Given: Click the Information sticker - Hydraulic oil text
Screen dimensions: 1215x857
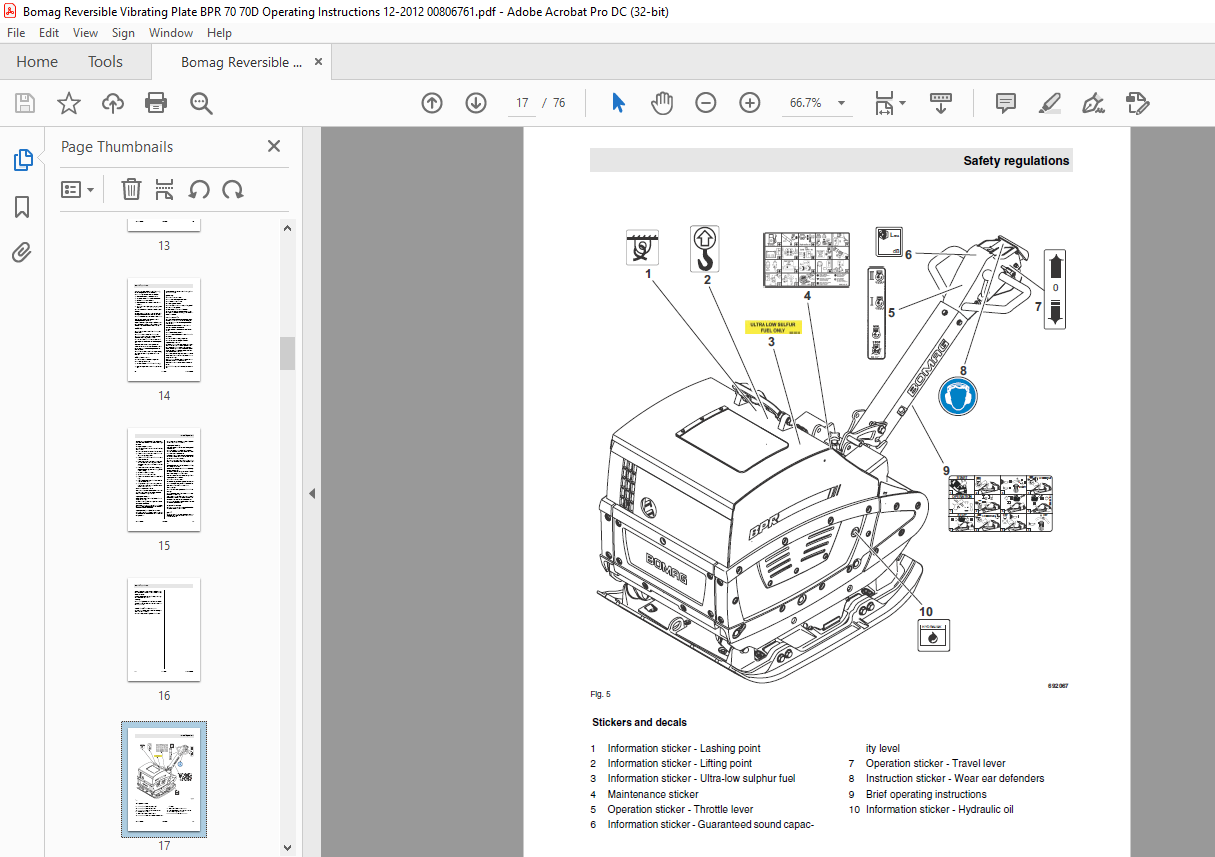Looking at the screenshot, I should pyautogui.click(x=940, y=810).
